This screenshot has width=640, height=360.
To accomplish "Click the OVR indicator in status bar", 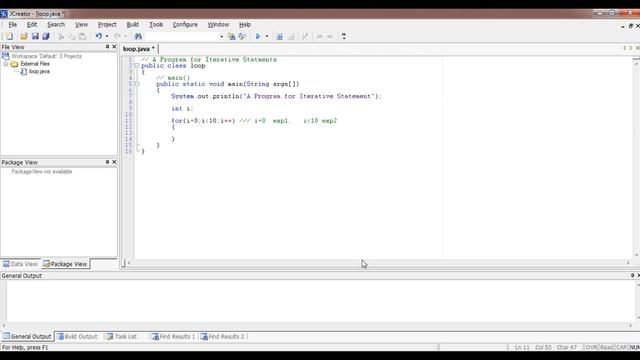I will coord(591,347).
